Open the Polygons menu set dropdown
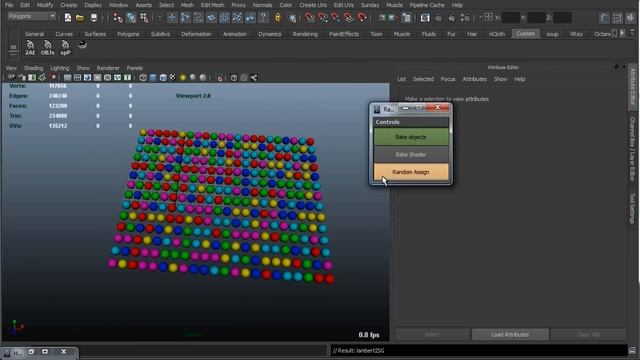This screenshot has height=360, width=640. coord(32,16)
